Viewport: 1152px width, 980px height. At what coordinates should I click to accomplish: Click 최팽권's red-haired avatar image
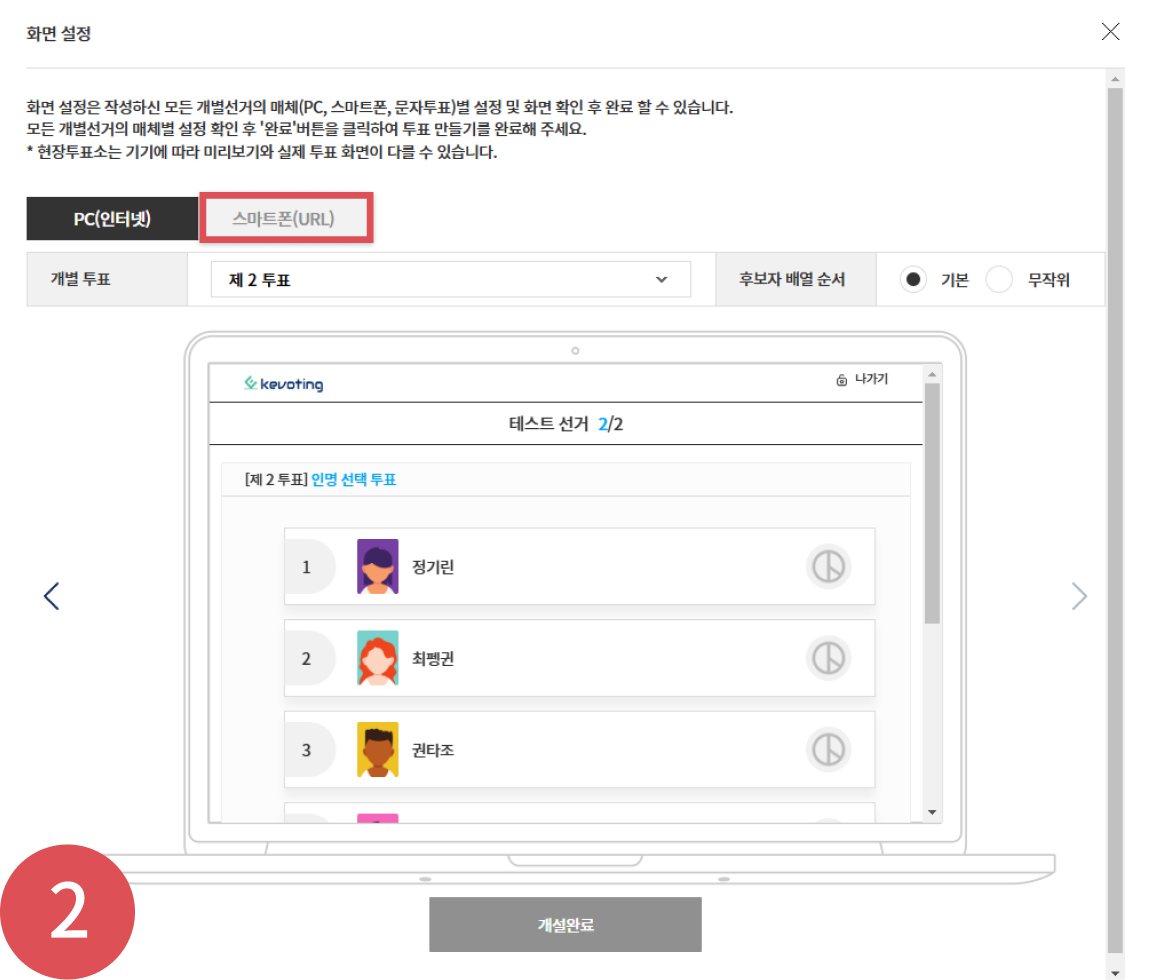(x=377, y=658)
